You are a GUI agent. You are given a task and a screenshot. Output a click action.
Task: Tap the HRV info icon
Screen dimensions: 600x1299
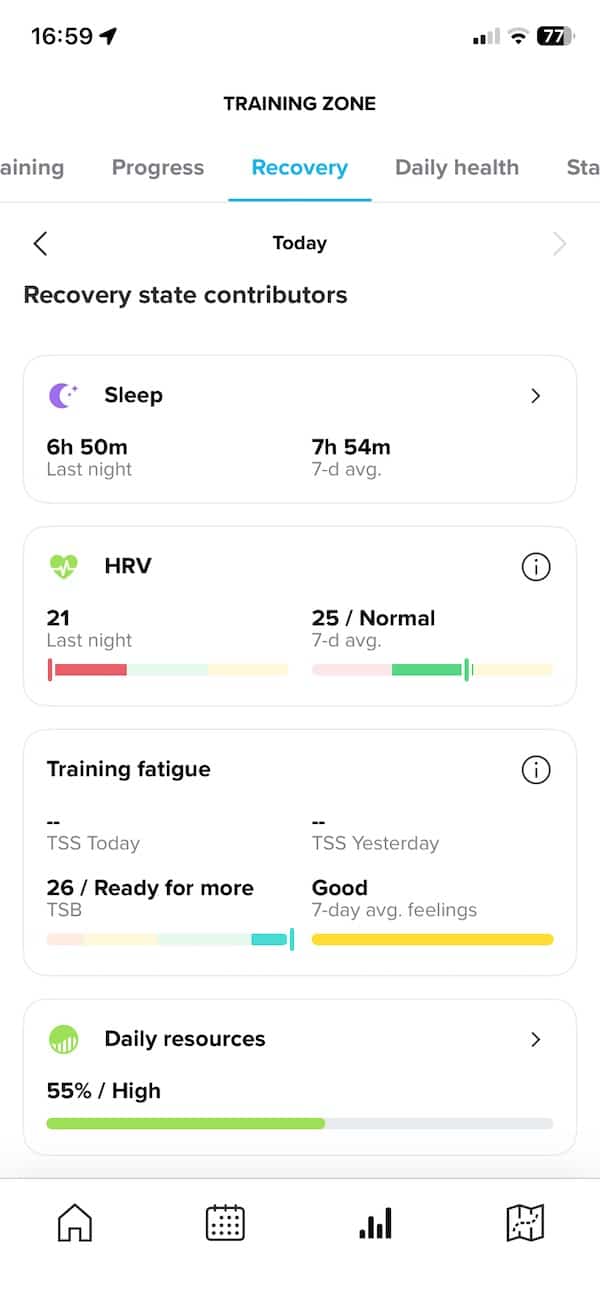tap(536, 567)
